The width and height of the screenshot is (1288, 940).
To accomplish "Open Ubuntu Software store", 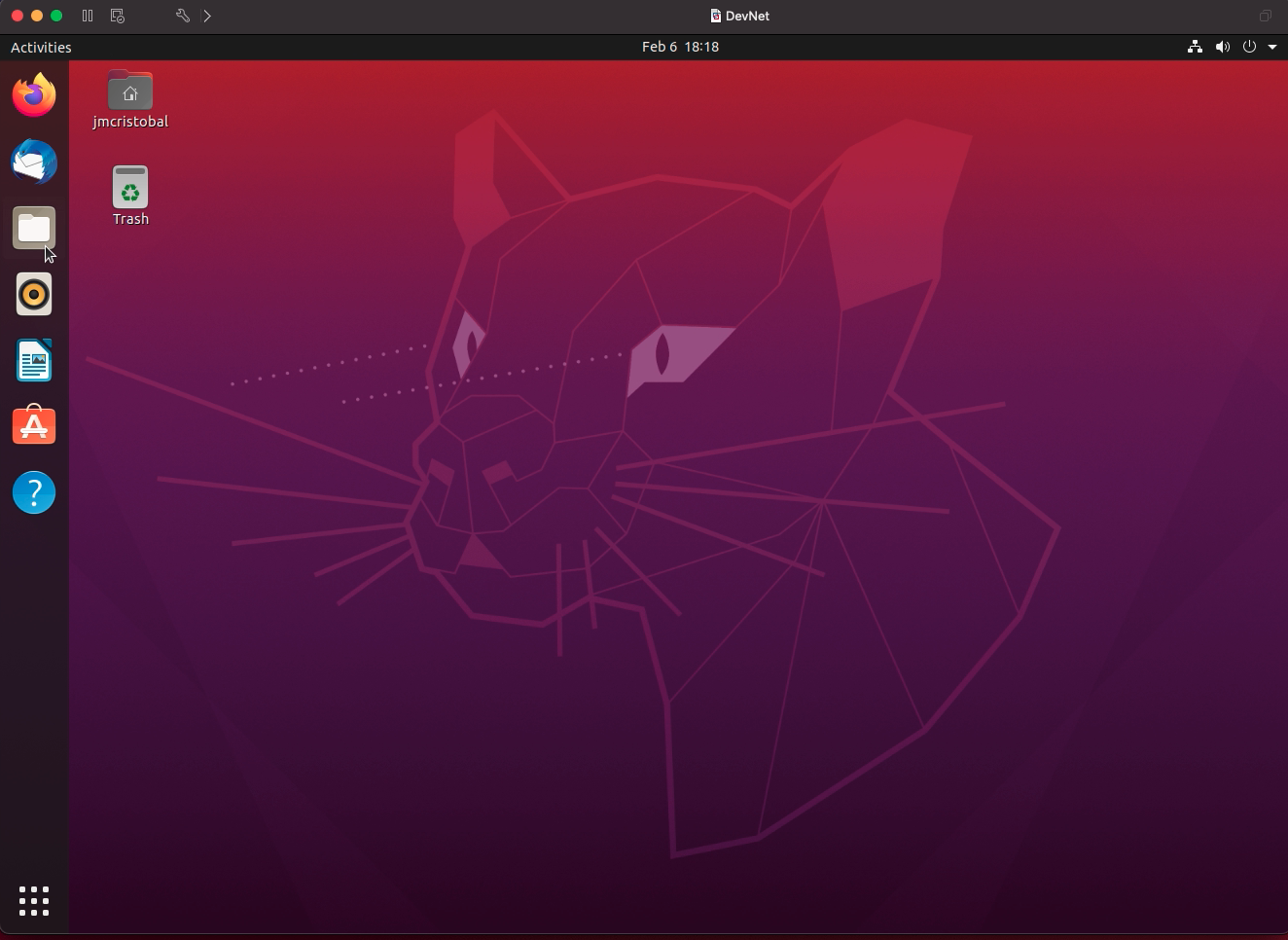I will 34,426.
